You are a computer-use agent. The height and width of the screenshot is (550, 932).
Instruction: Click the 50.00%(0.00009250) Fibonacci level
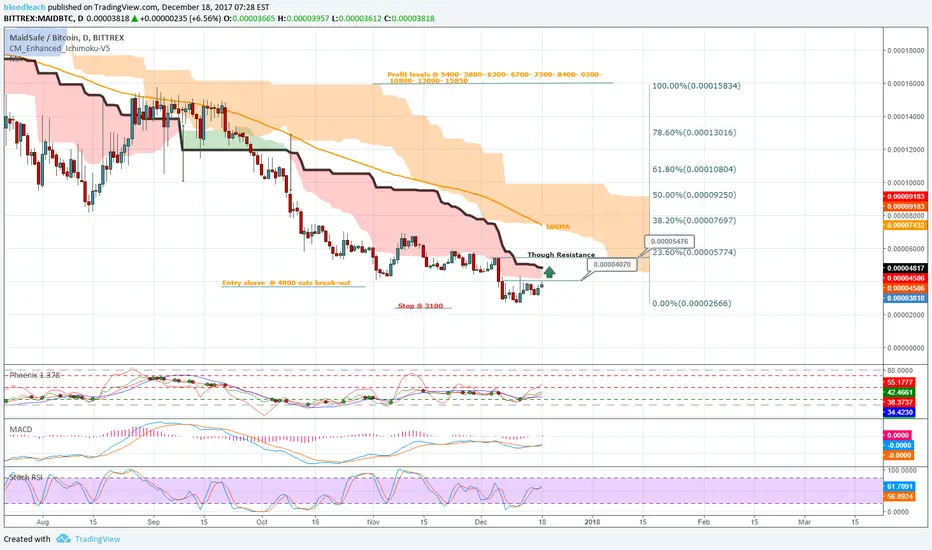(x=694, y=195)
